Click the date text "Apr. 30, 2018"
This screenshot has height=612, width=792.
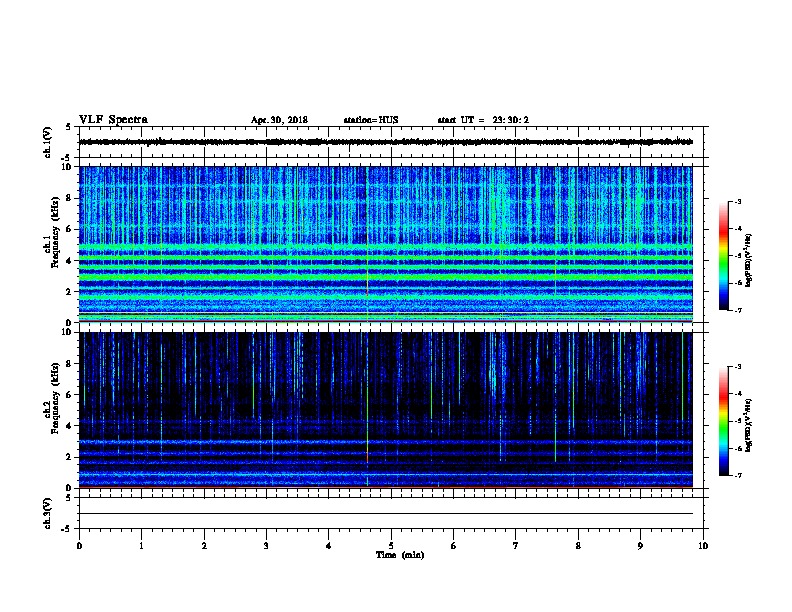point(279,120)
